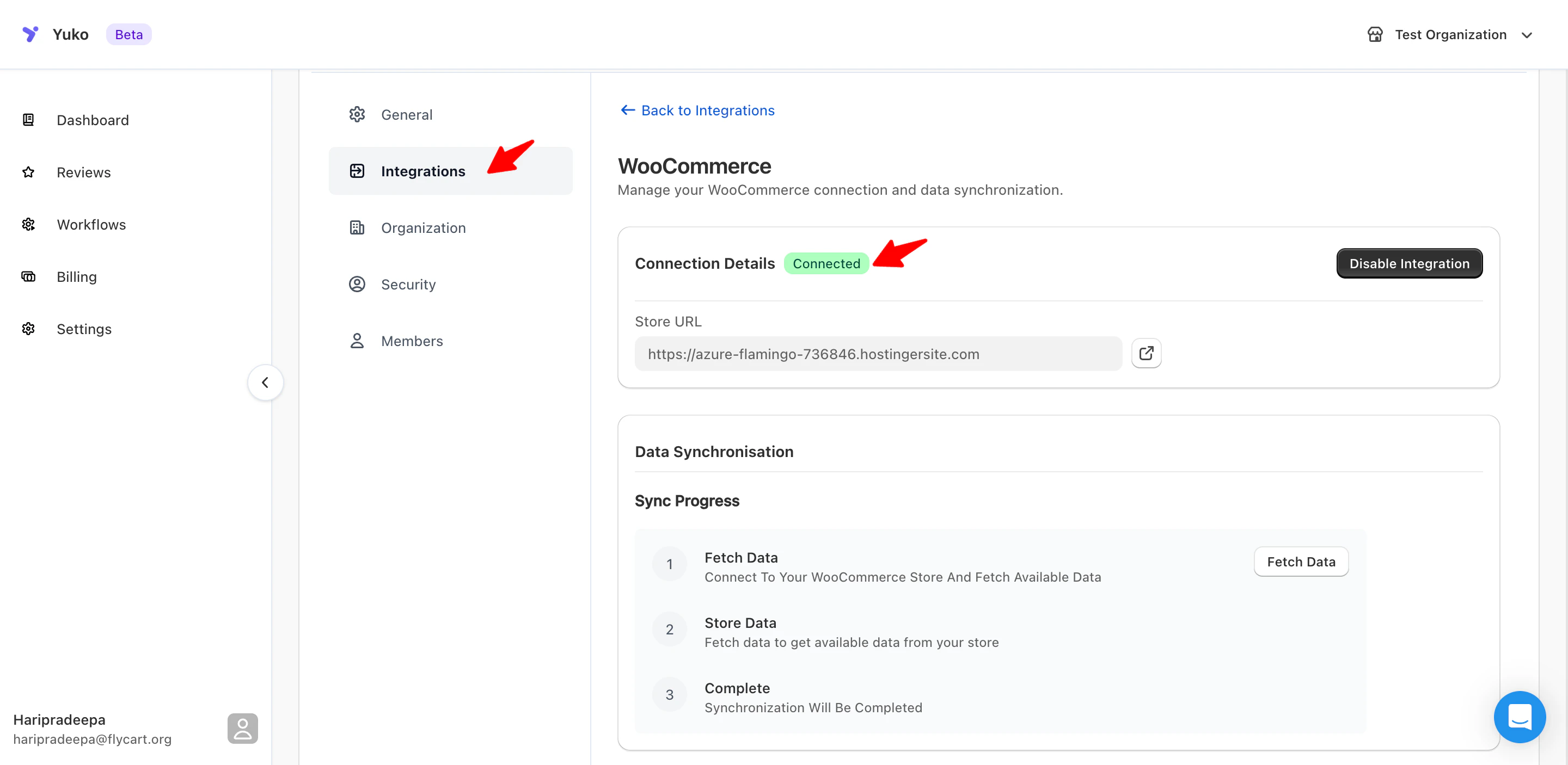
Task: Open store URL in new tab icon
Action: (x=1146, y=353)
